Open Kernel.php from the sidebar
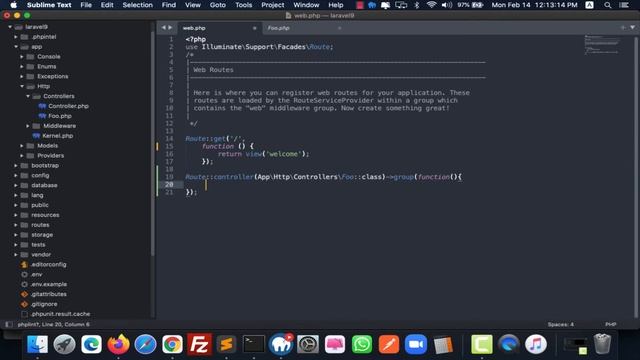The image size is (640, 360). (58, 136)
